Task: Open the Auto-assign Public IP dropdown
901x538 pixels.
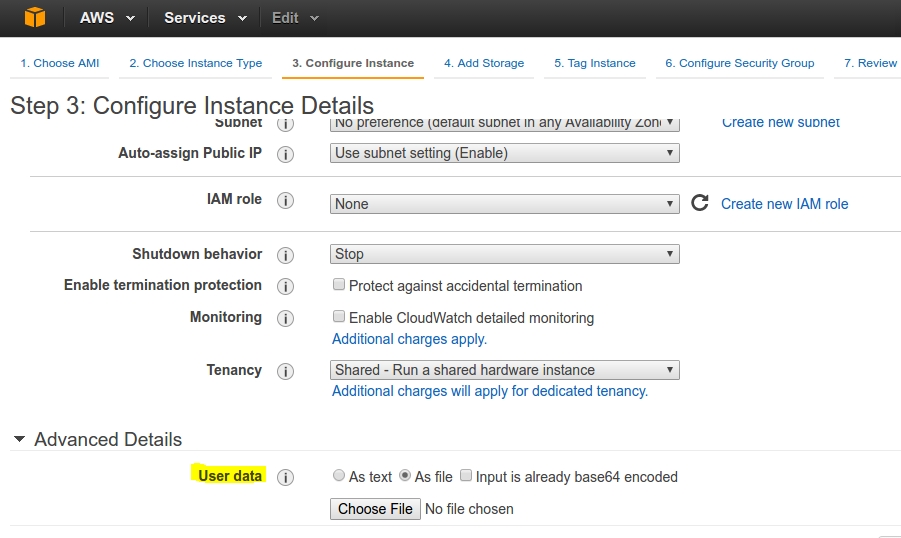Action: tap(504, 153)
